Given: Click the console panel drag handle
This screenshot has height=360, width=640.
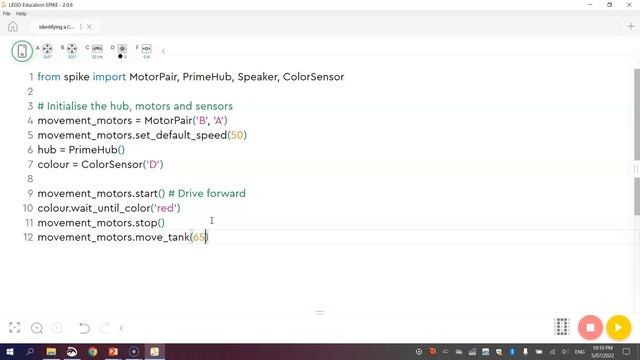Looking at the screenshot, I should [320, 312].
